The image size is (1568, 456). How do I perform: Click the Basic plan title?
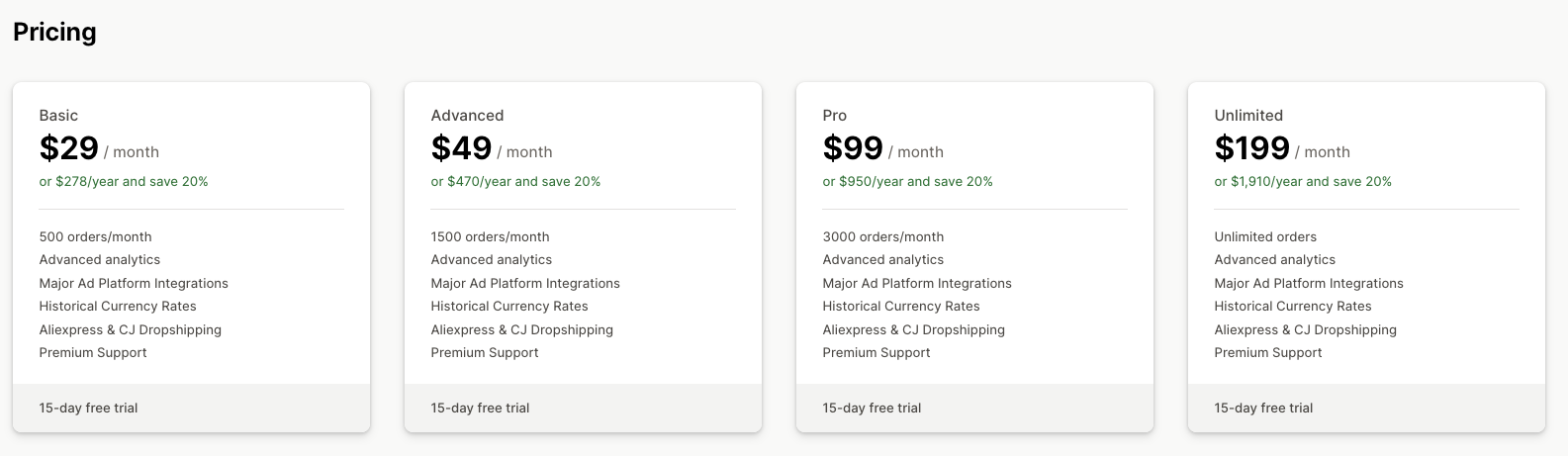(58, 116)
